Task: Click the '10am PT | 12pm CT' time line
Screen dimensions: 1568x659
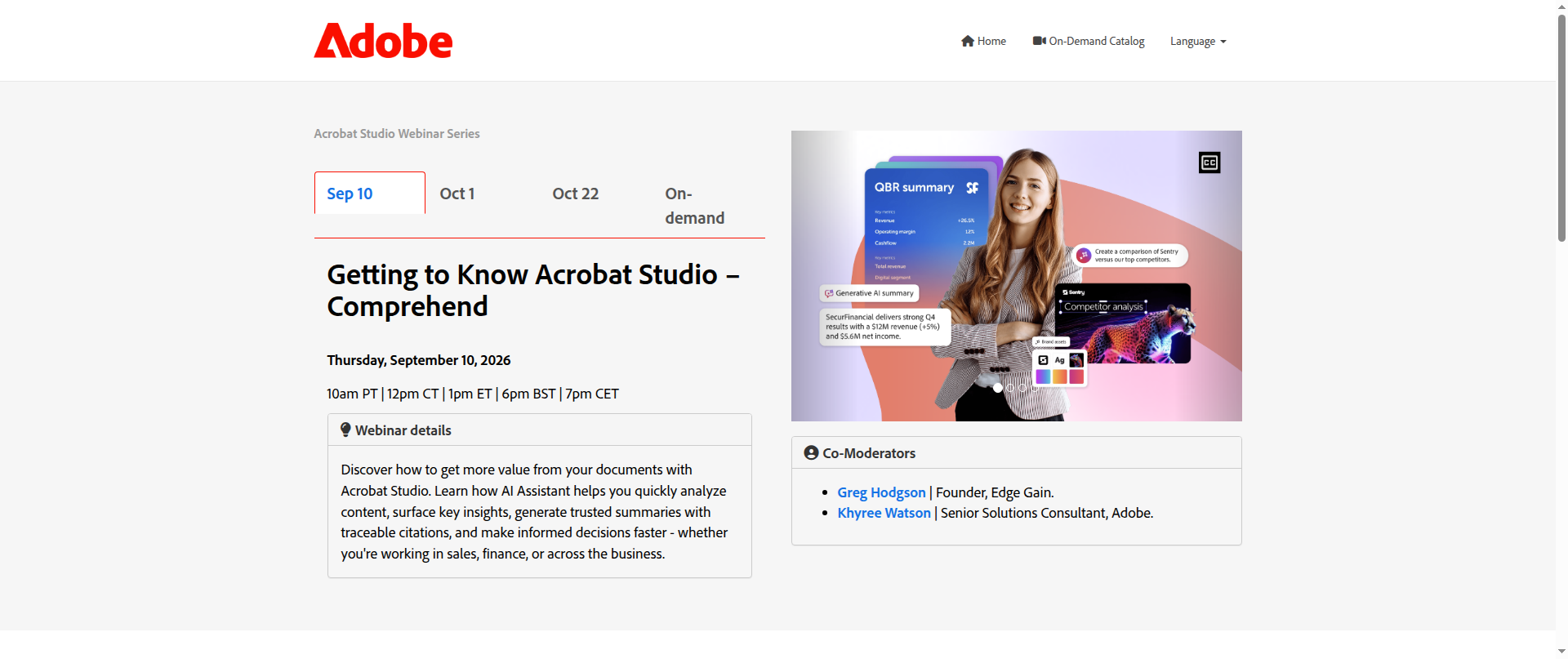Action: [473, 394]
